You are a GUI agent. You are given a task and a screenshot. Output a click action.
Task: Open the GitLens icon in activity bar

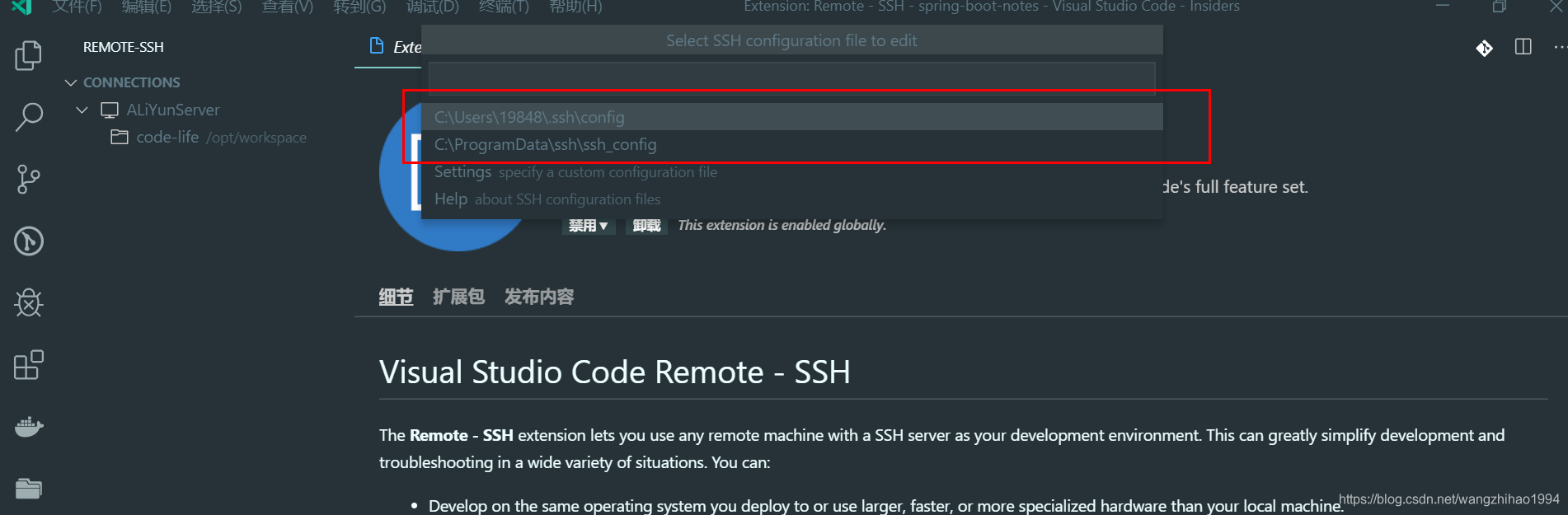coord(29,241)
